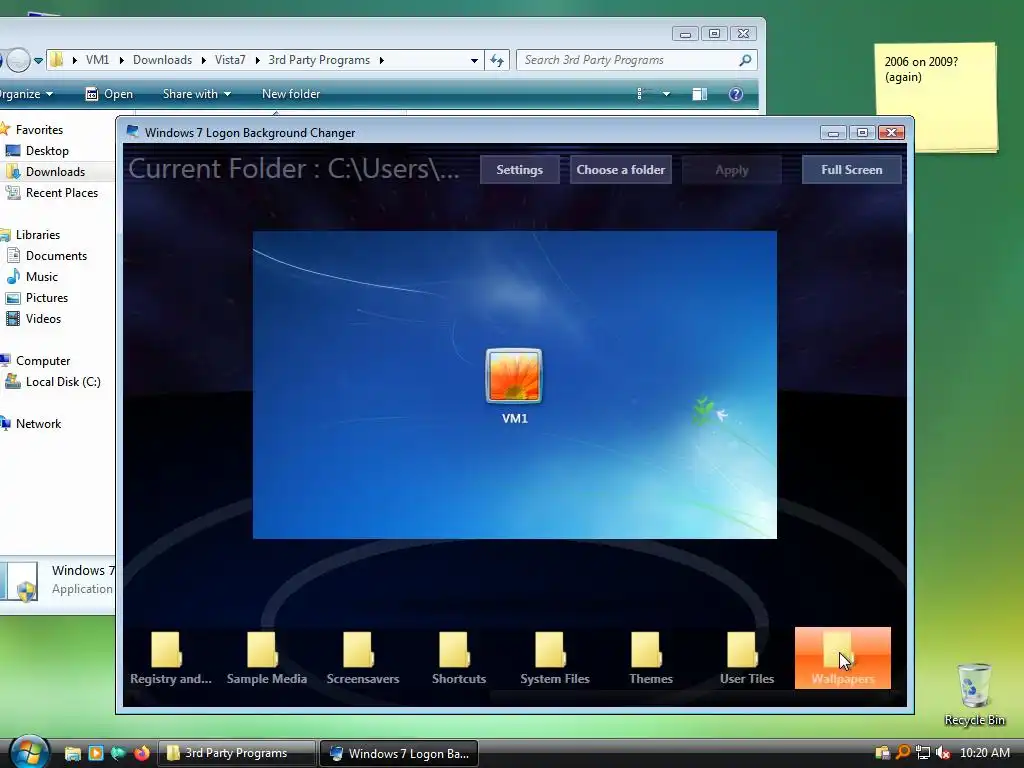Click the search magnifier icon in Explorer

click(x=745, y=60)
